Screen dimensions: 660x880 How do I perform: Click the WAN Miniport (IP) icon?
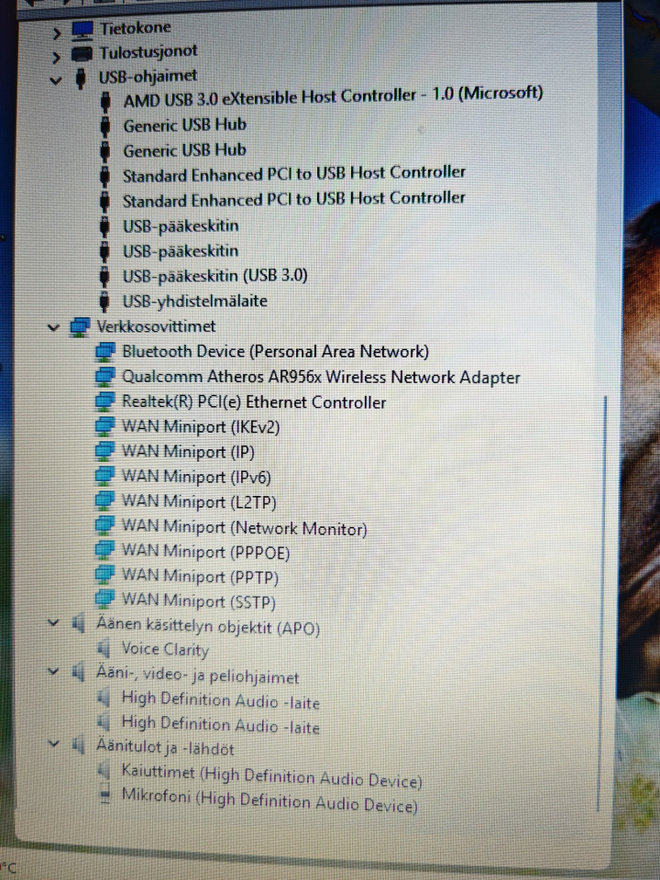coord(105,451)
